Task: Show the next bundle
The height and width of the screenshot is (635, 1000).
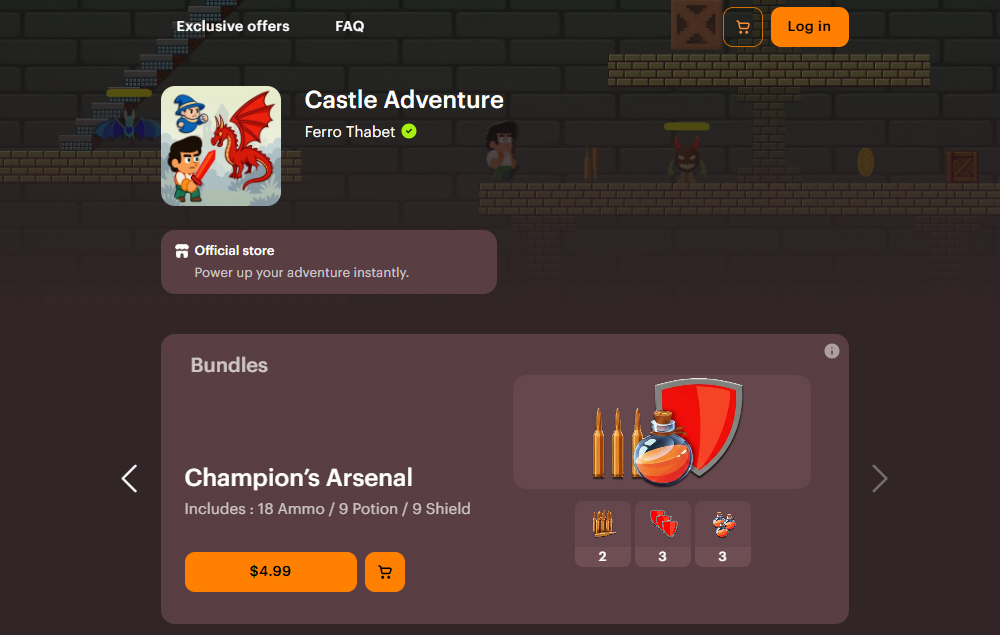Action: coord(879,478)
